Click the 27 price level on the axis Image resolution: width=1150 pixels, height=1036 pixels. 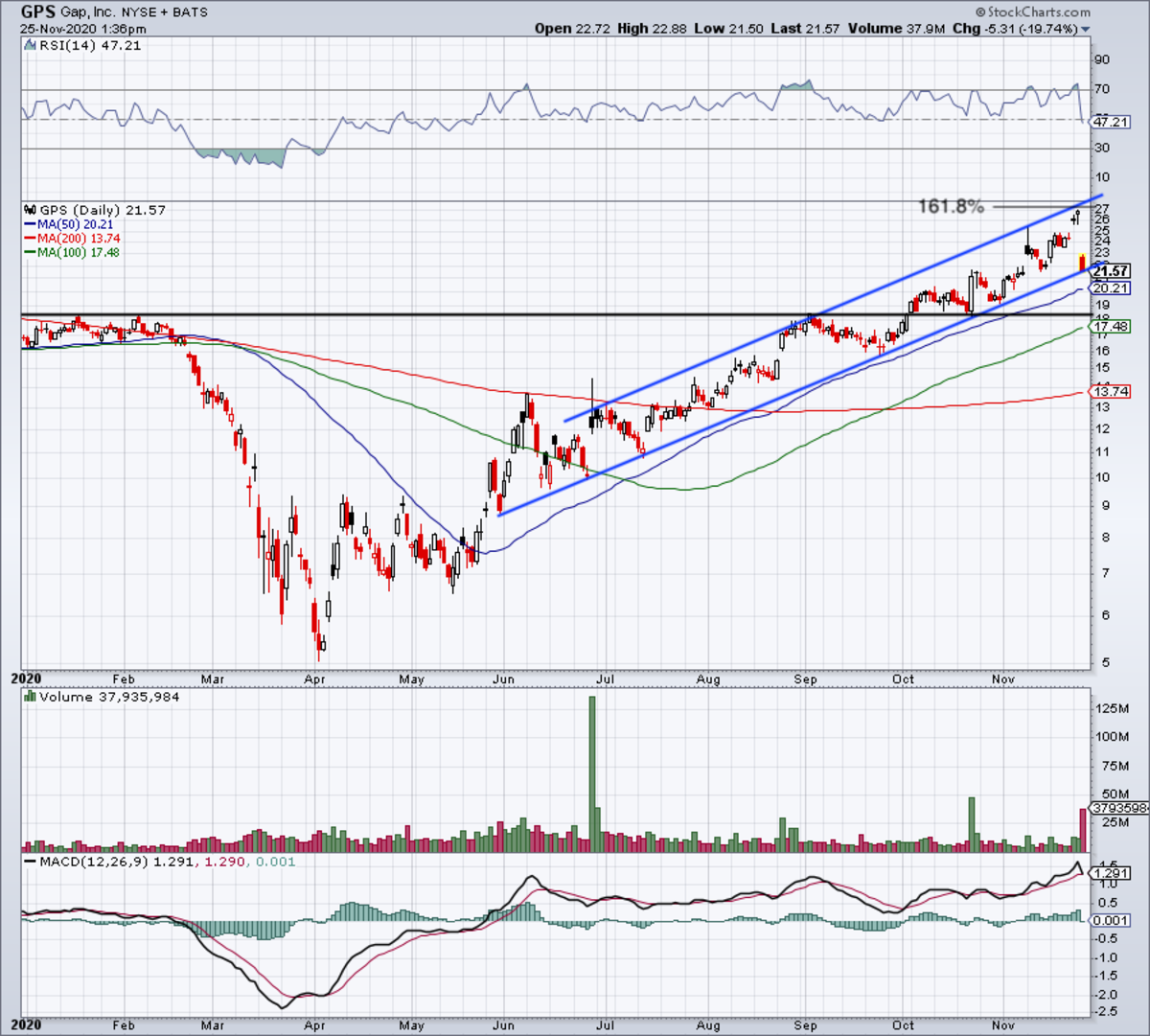1102,209
